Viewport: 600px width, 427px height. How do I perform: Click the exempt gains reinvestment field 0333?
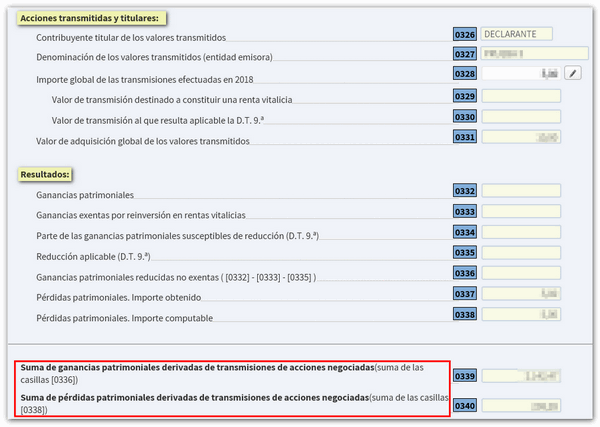click(x=520, y=212)
